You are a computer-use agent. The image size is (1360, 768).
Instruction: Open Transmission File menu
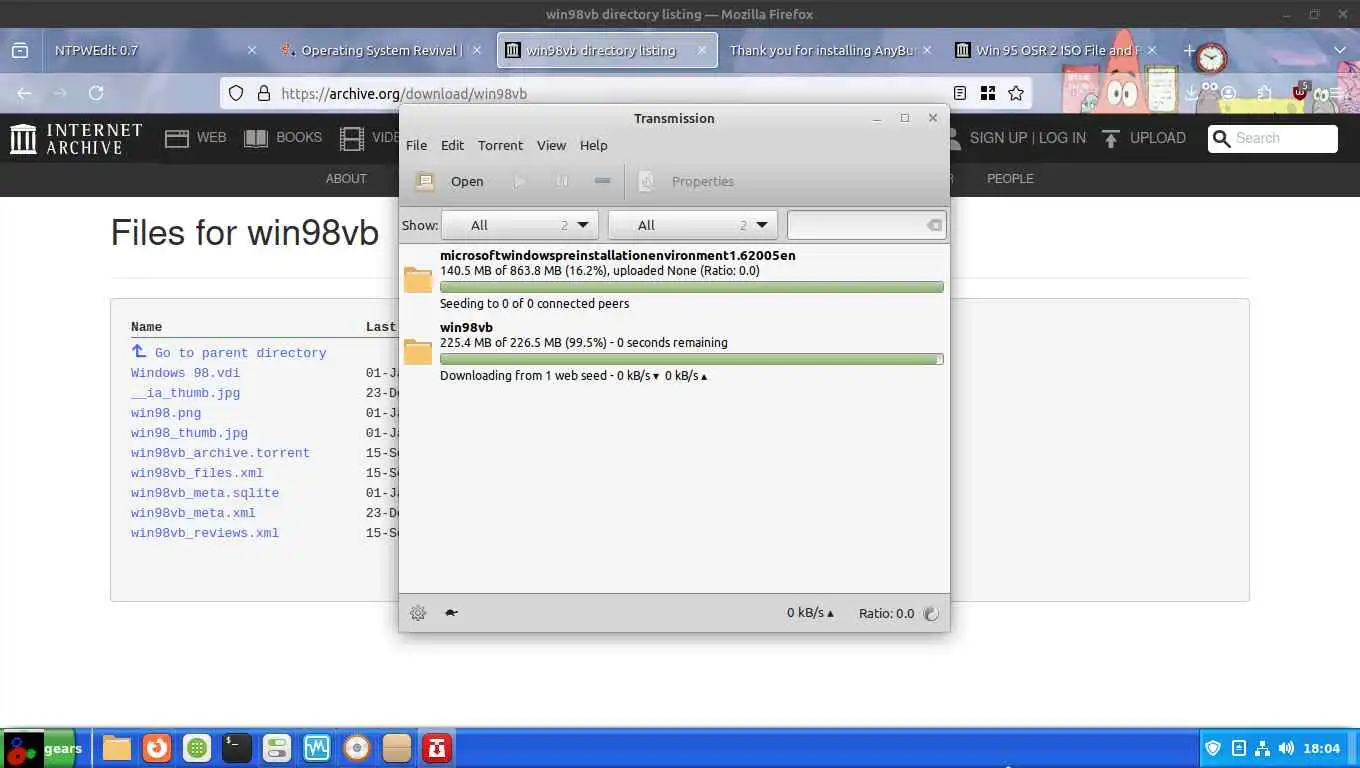pyautogui.click(x=416, y=145)
